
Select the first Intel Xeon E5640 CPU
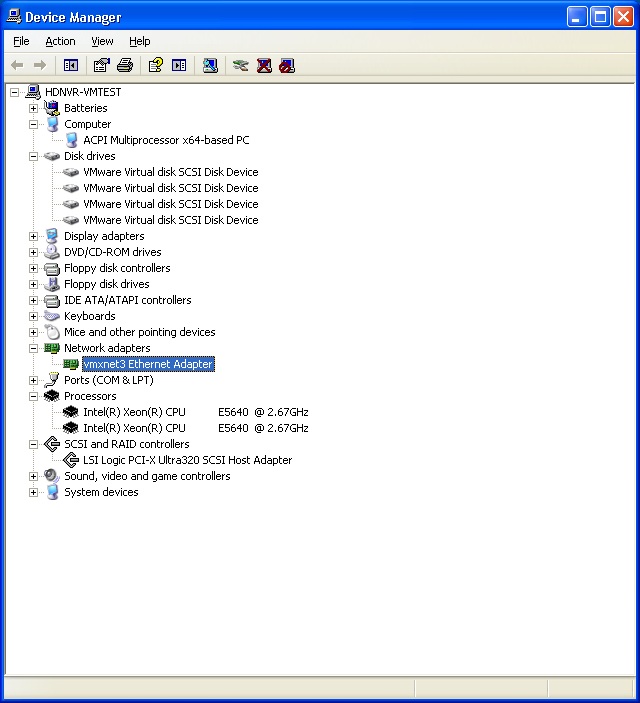pyautogui.click(x=196, y=412)
